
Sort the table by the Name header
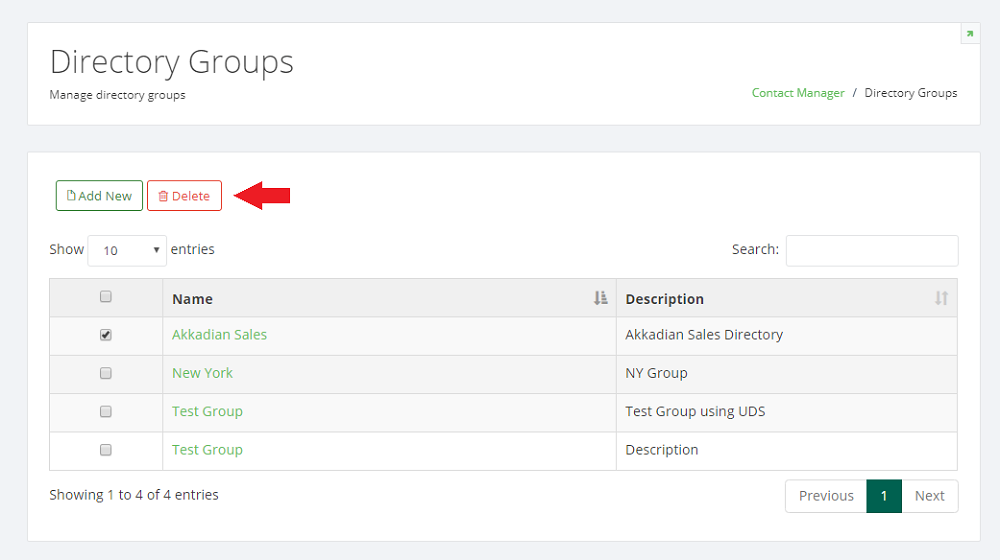tap(192, 298)
